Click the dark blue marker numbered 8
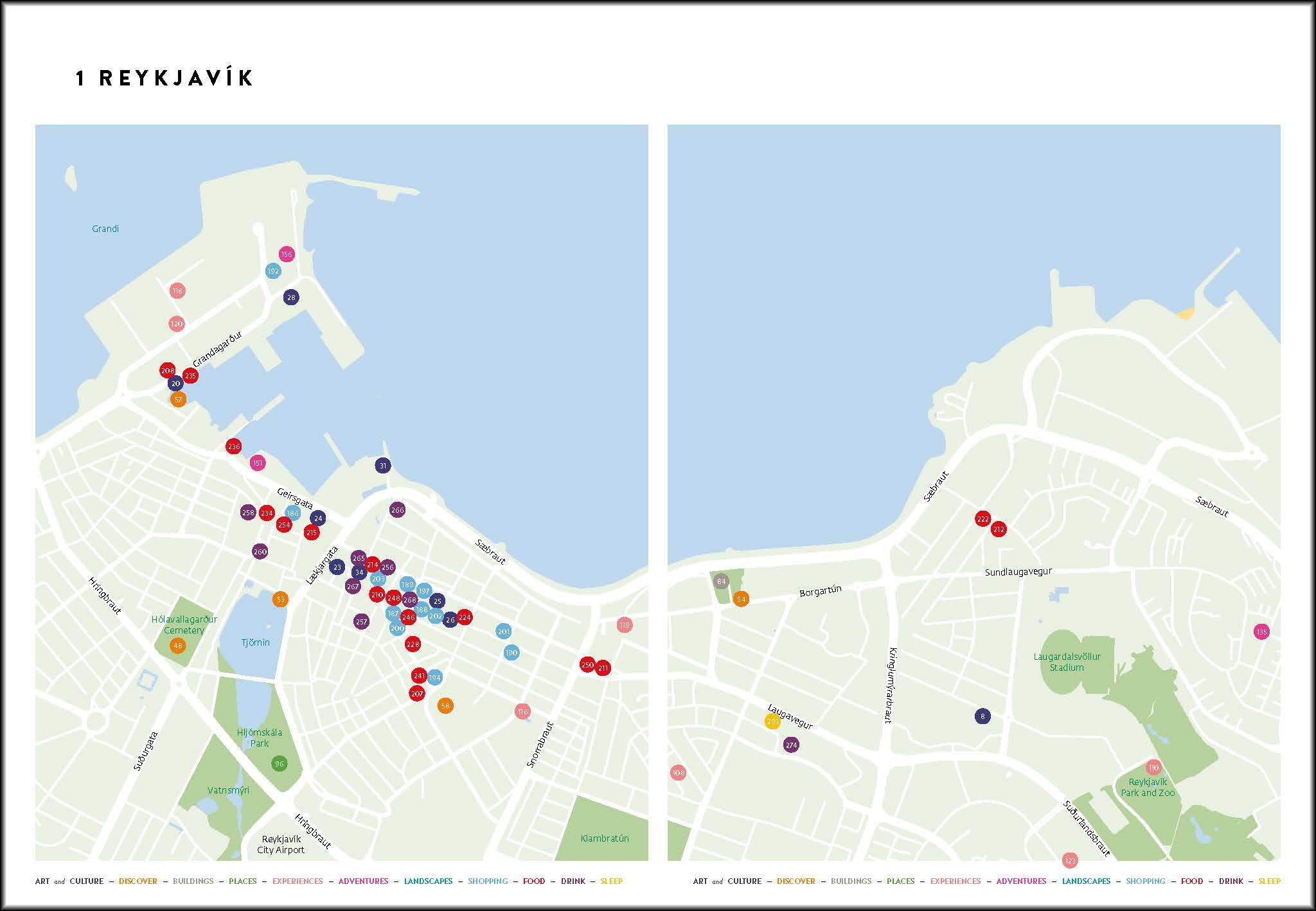 [982, 716]
